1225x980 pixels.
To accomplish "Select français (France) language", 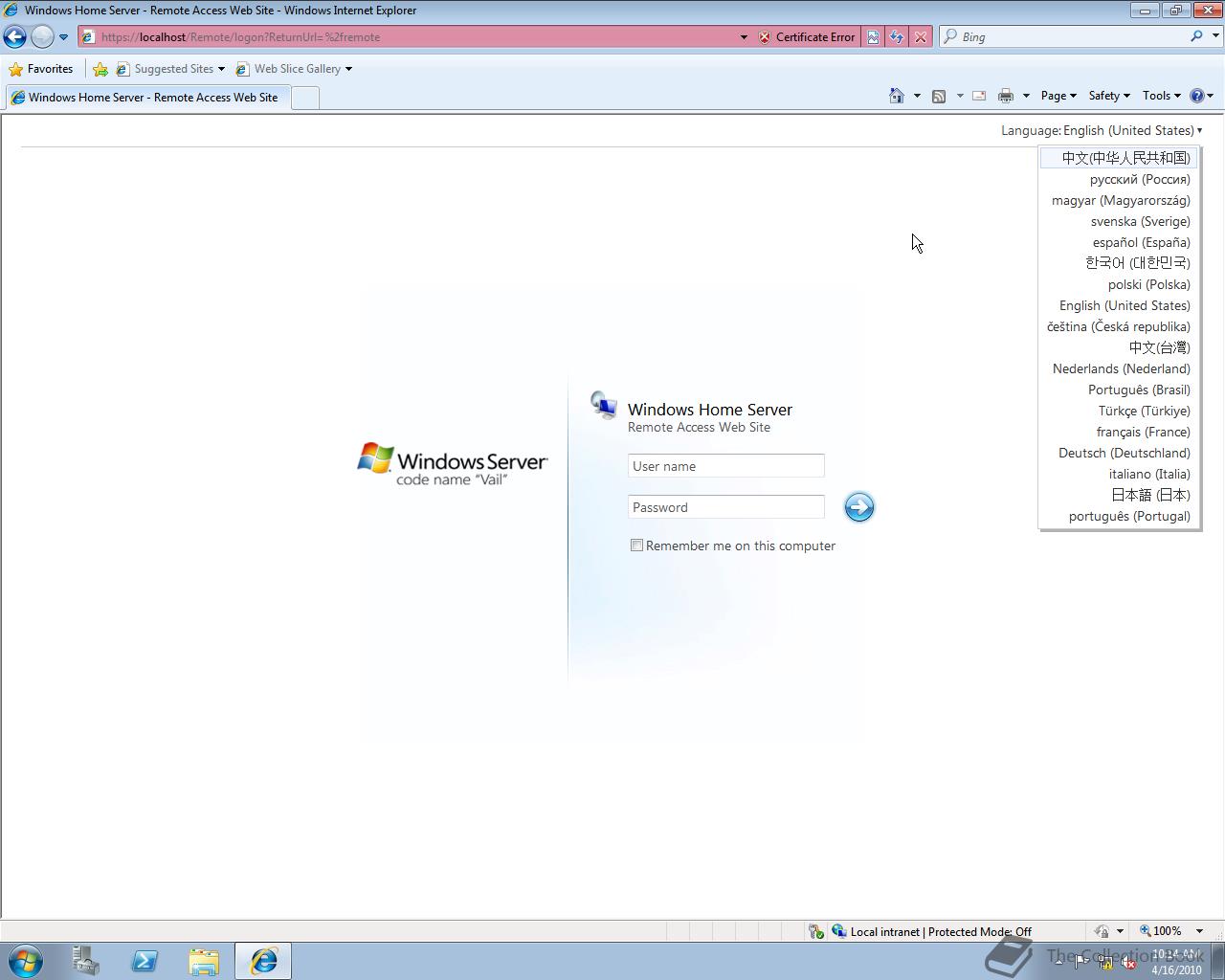I will [1119, 432].
